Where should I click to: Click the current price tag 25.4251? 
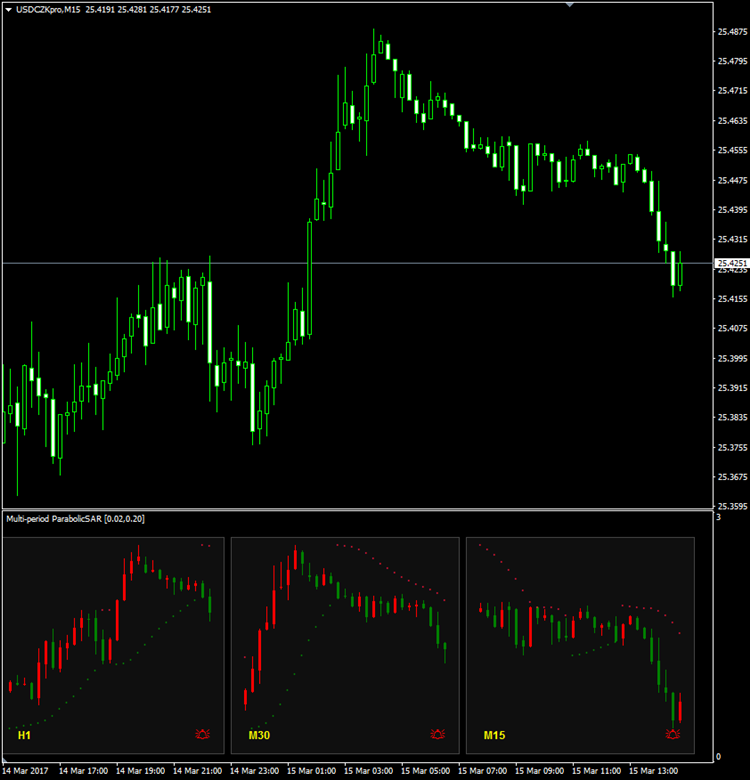tap(732, 263)
